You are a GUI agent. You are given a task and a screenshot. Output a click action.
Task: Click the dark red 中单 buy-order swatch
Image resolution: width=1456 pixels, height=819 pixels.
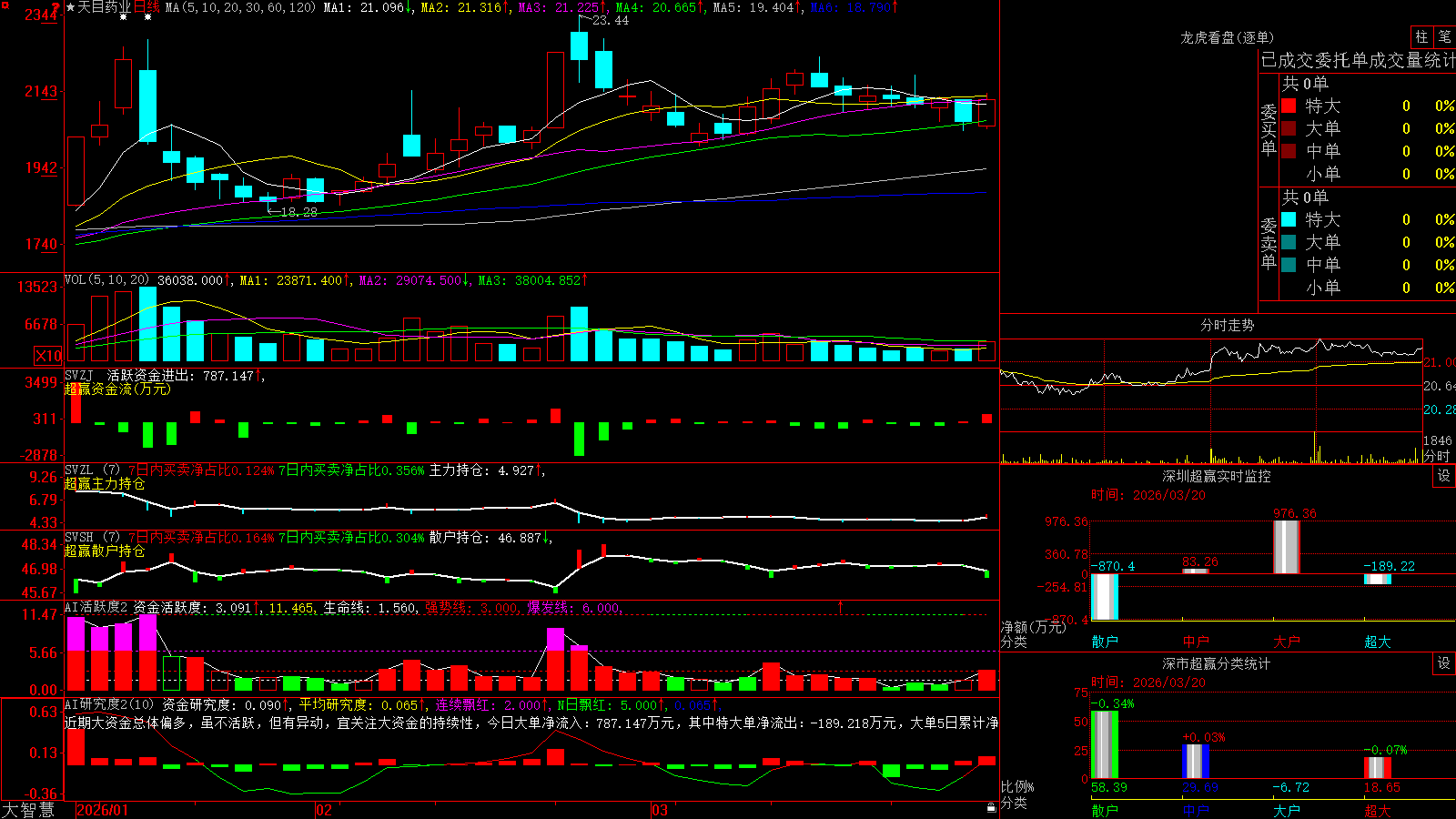click(1289, 150)
